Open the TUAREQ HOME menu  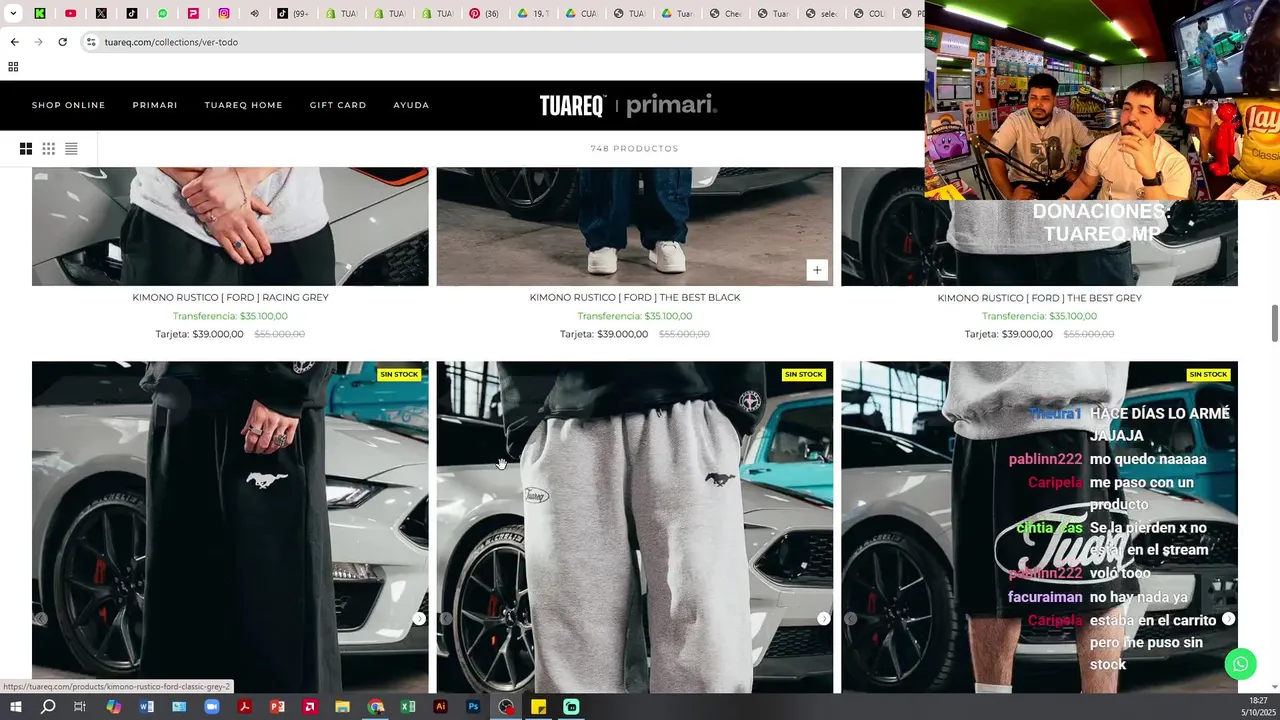244,105
